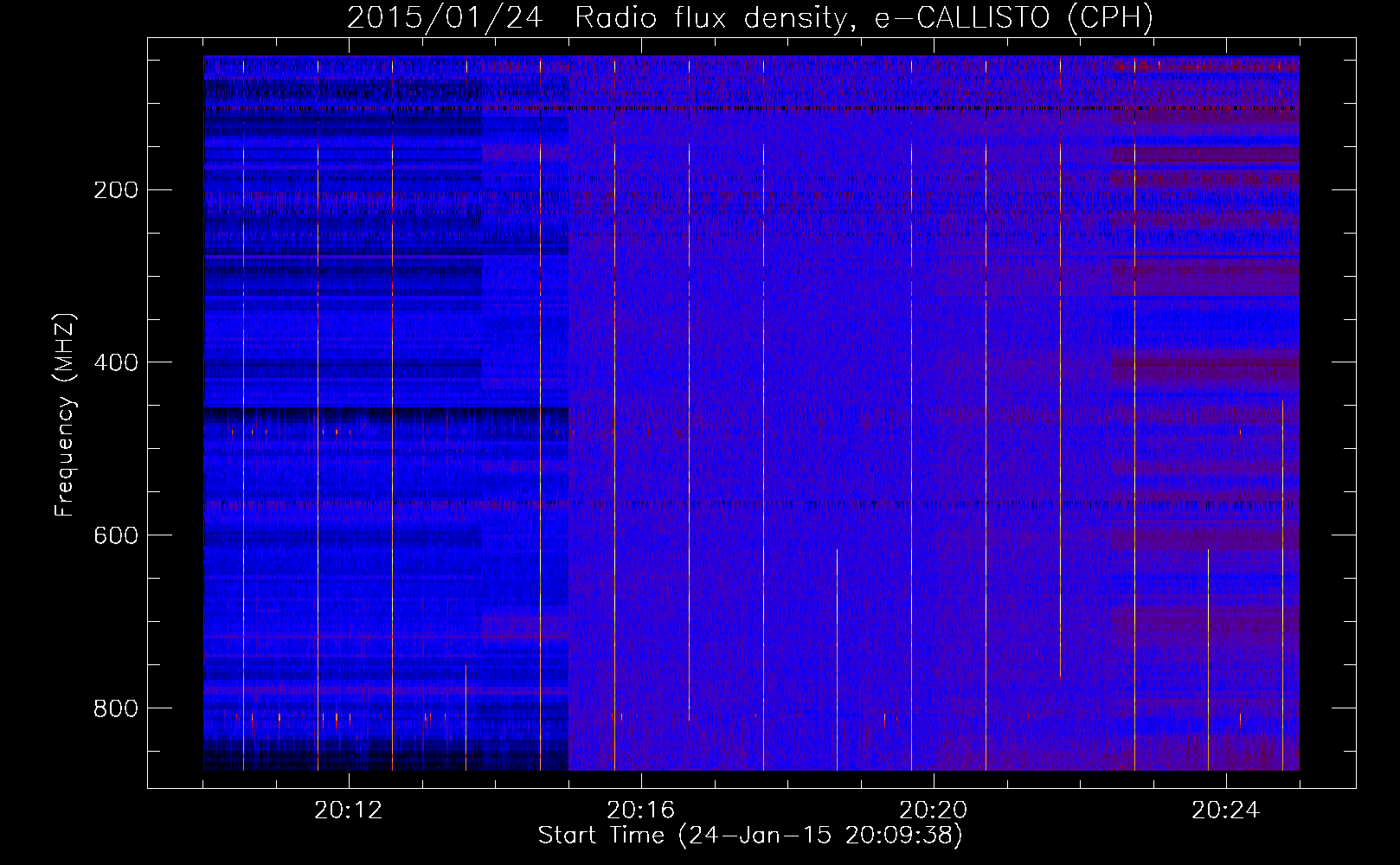The image size is (1400, 865).
Task: Select the 600 frequency tick label
Action: (116, 535)
